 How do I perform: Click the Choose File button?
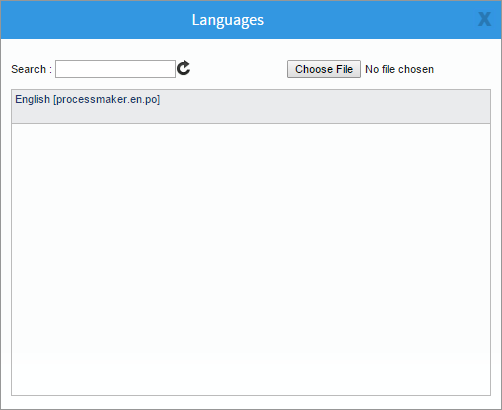[x=324, y=69]
